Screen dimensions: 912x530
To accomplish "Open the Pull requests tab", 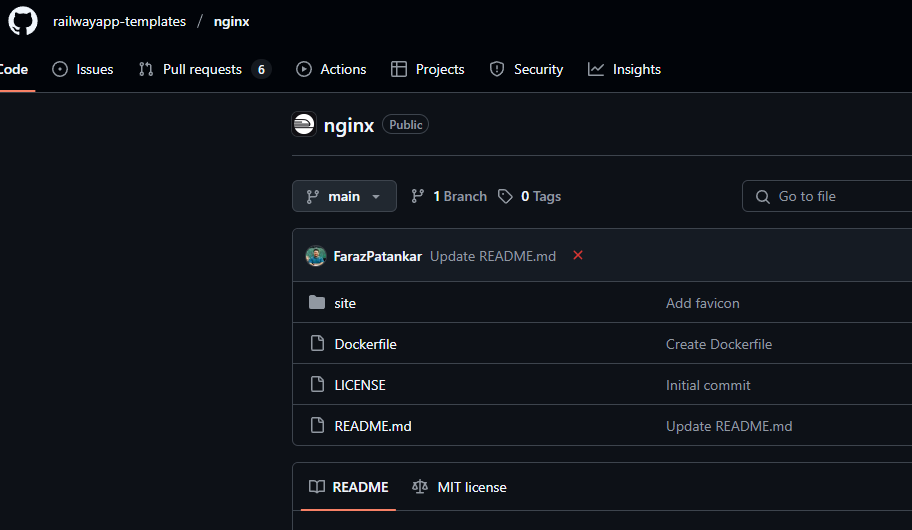I will tap(203, 69).
